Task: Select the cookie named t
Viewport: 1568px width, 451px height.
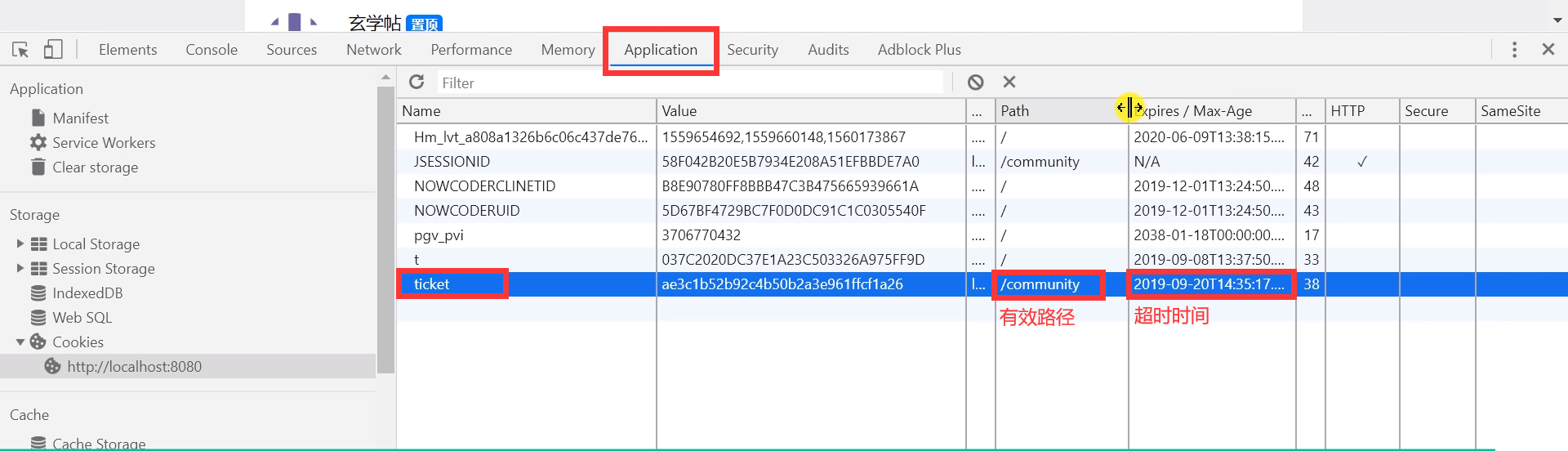Action: [x=982, y=259]
